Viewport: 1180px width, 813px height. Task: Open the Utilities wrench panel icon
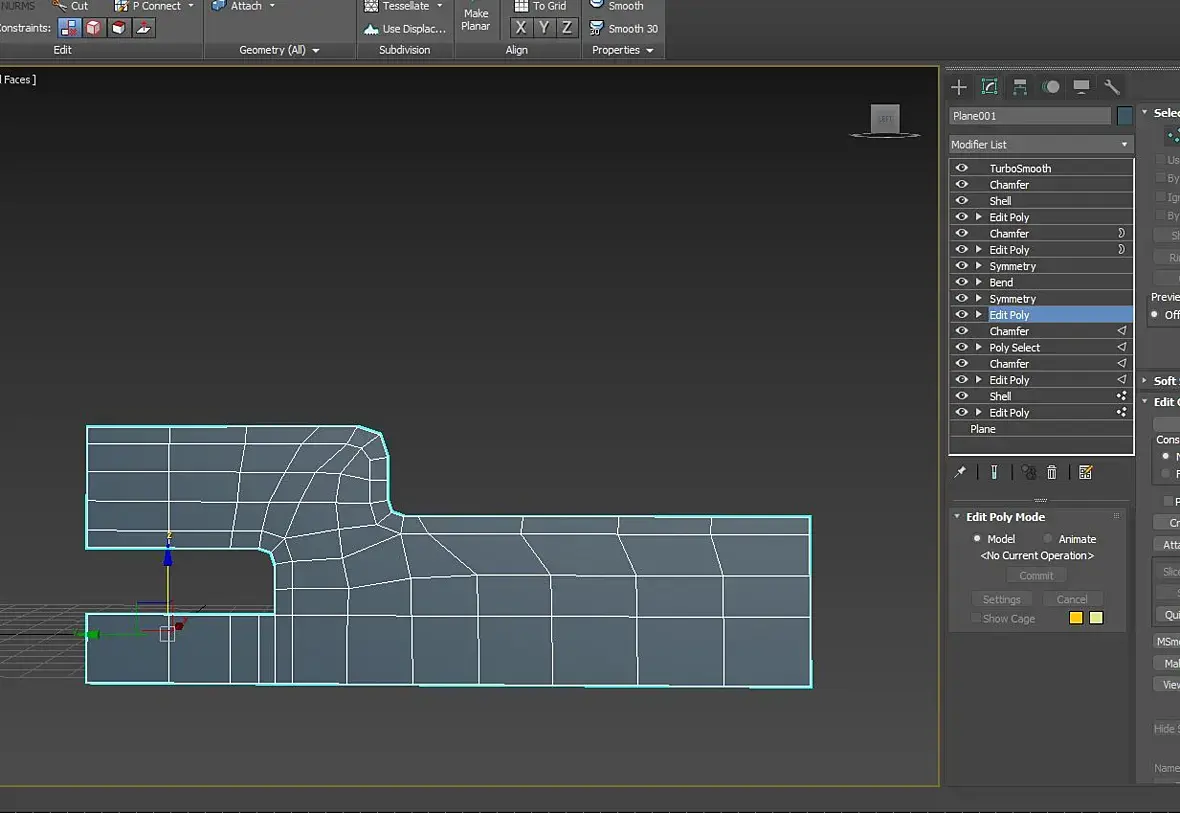click(x=1111, y=87)
